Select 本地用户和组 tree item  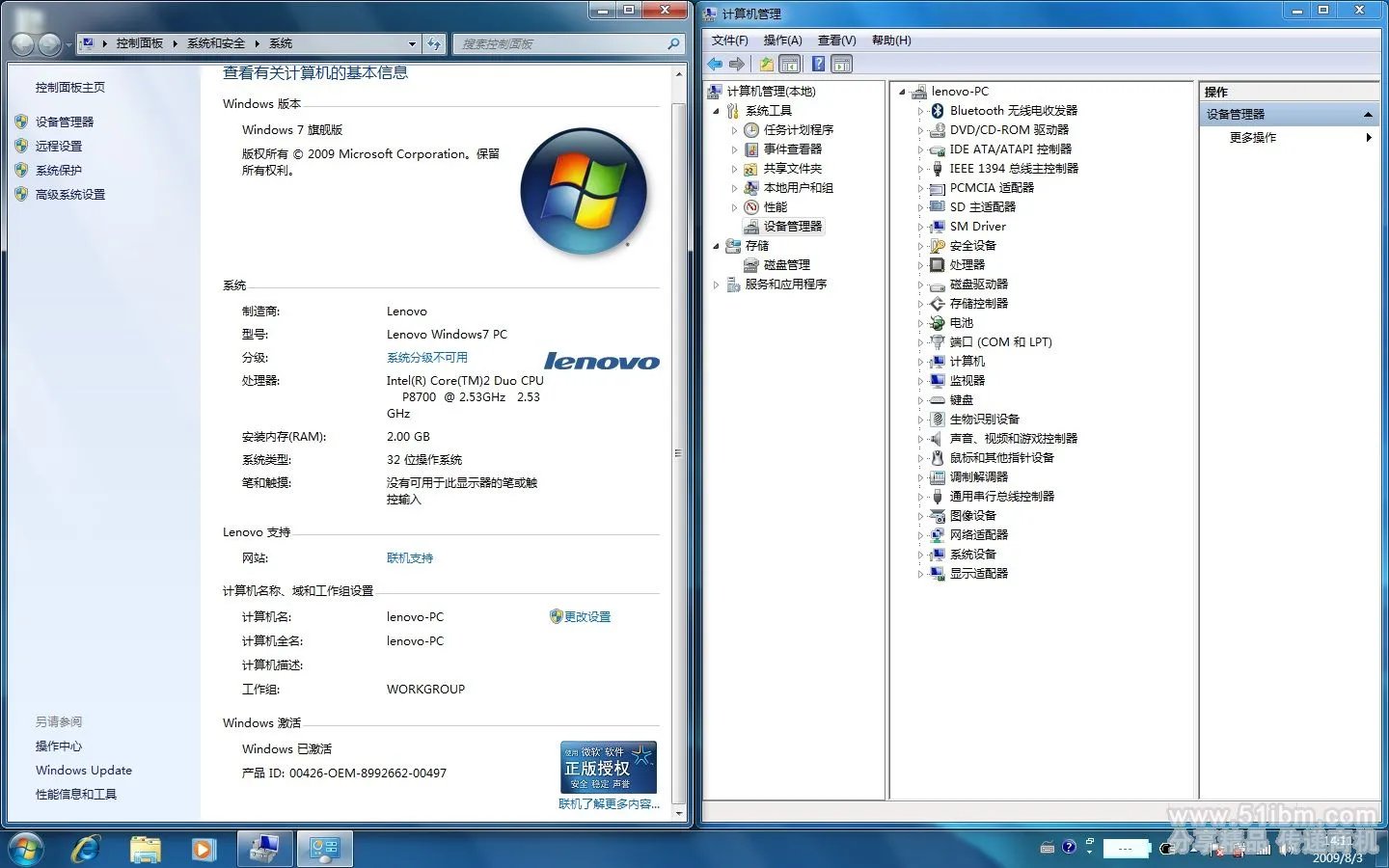pos(799,187)
